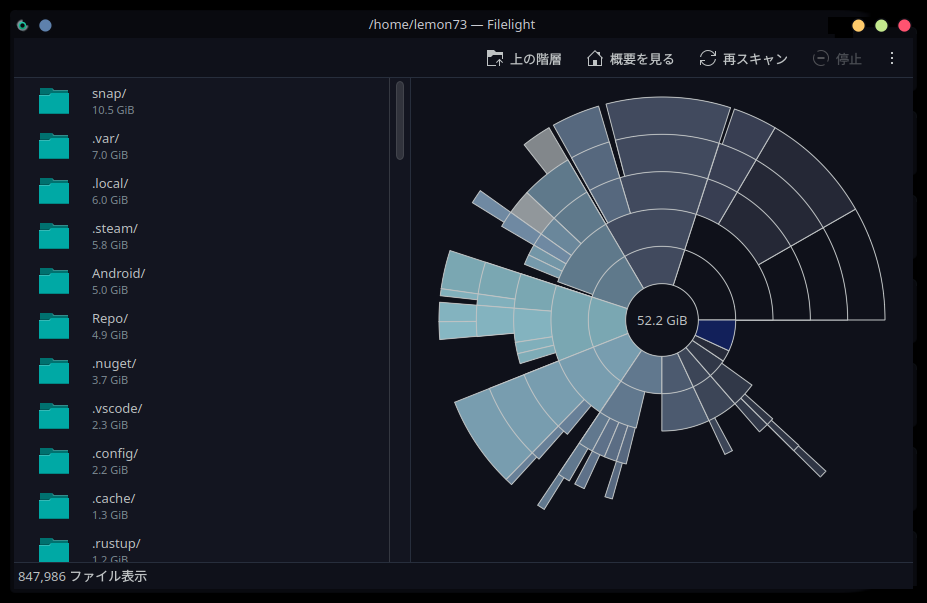Click the rescan (再スキャン) refresh icon
927x603 pixels.
(708, 59)
